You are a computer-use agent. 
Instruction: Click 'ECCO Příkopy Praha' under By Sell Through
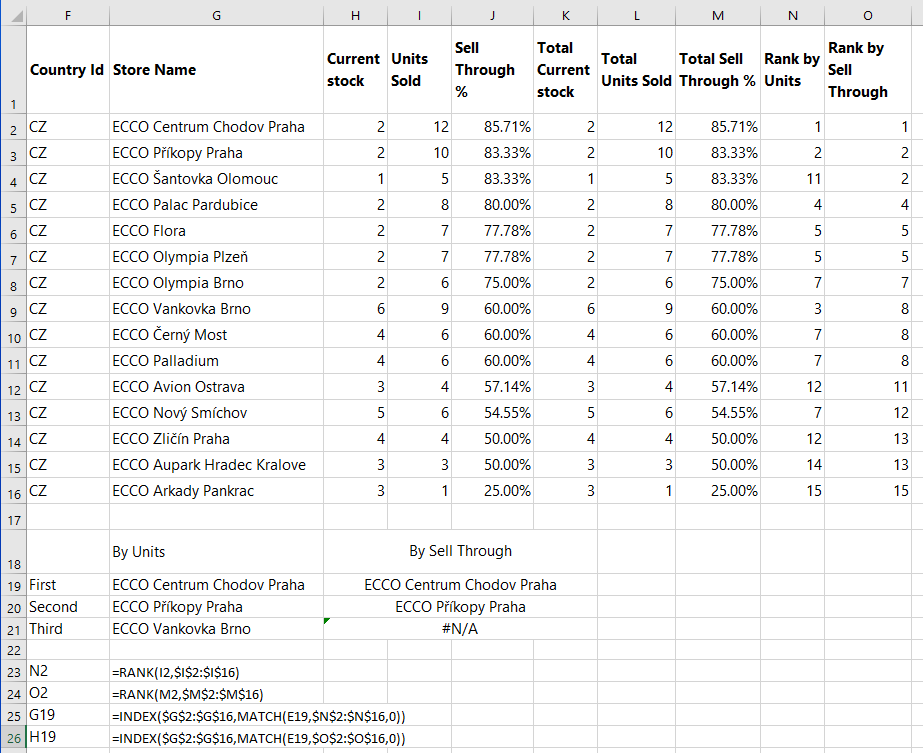click(460, 607)
